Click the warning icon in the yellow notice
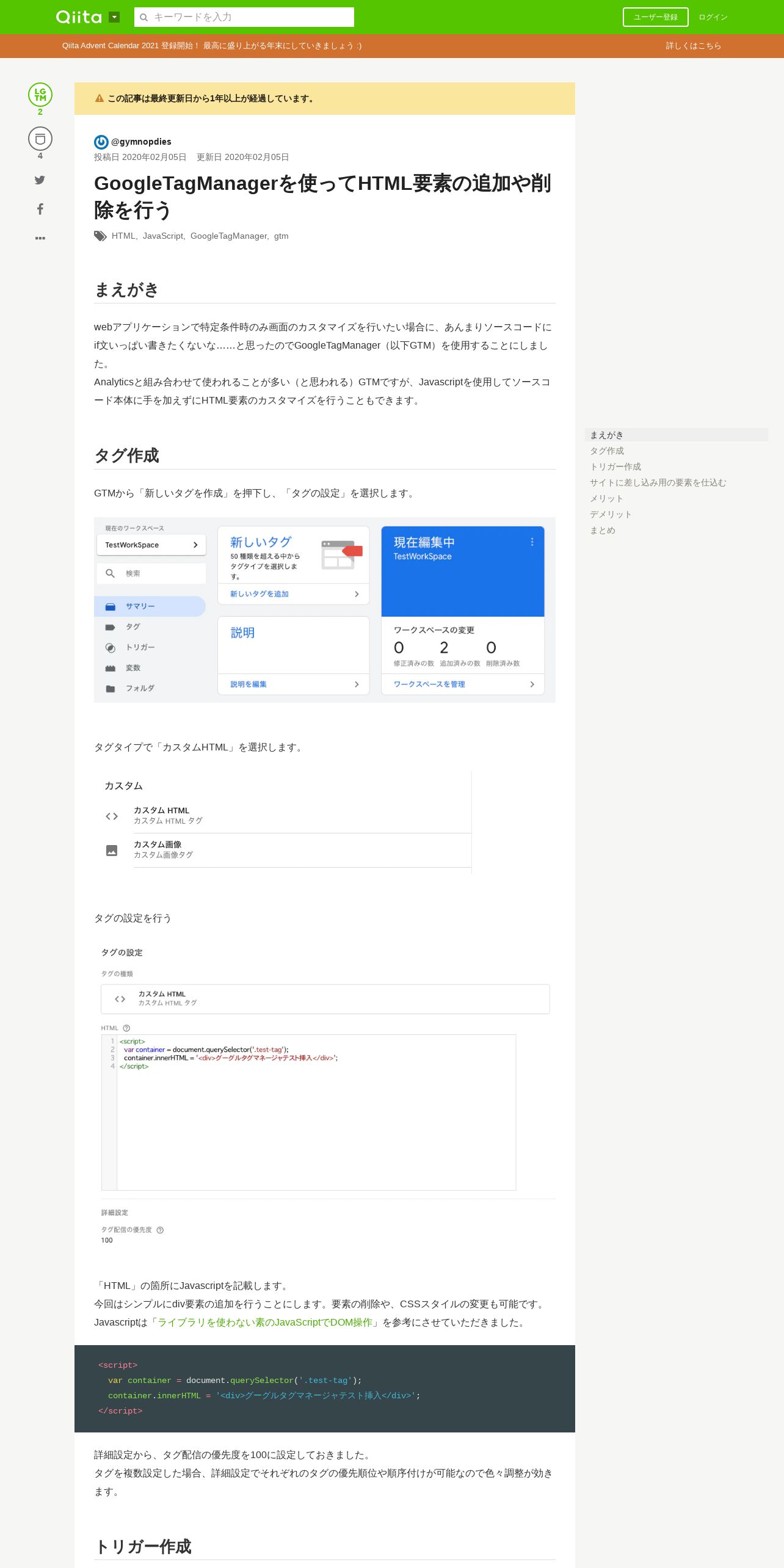Screen dimensions: 784x1568 100,98
